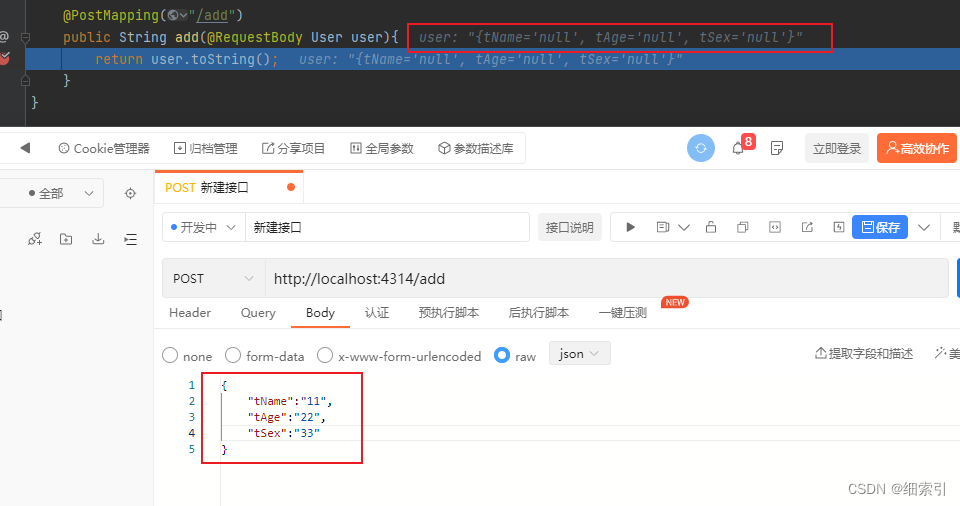
Task: Open the POST method dropdown
Action: point(214,278)
